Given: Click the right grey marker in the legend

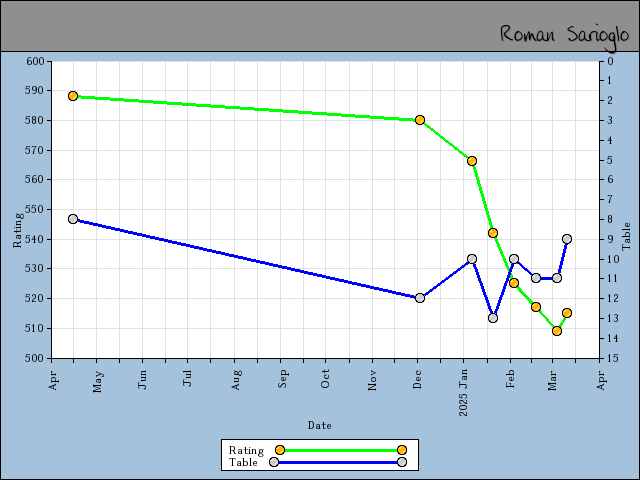Looking at the screenshot, I should tap(402, 462).
